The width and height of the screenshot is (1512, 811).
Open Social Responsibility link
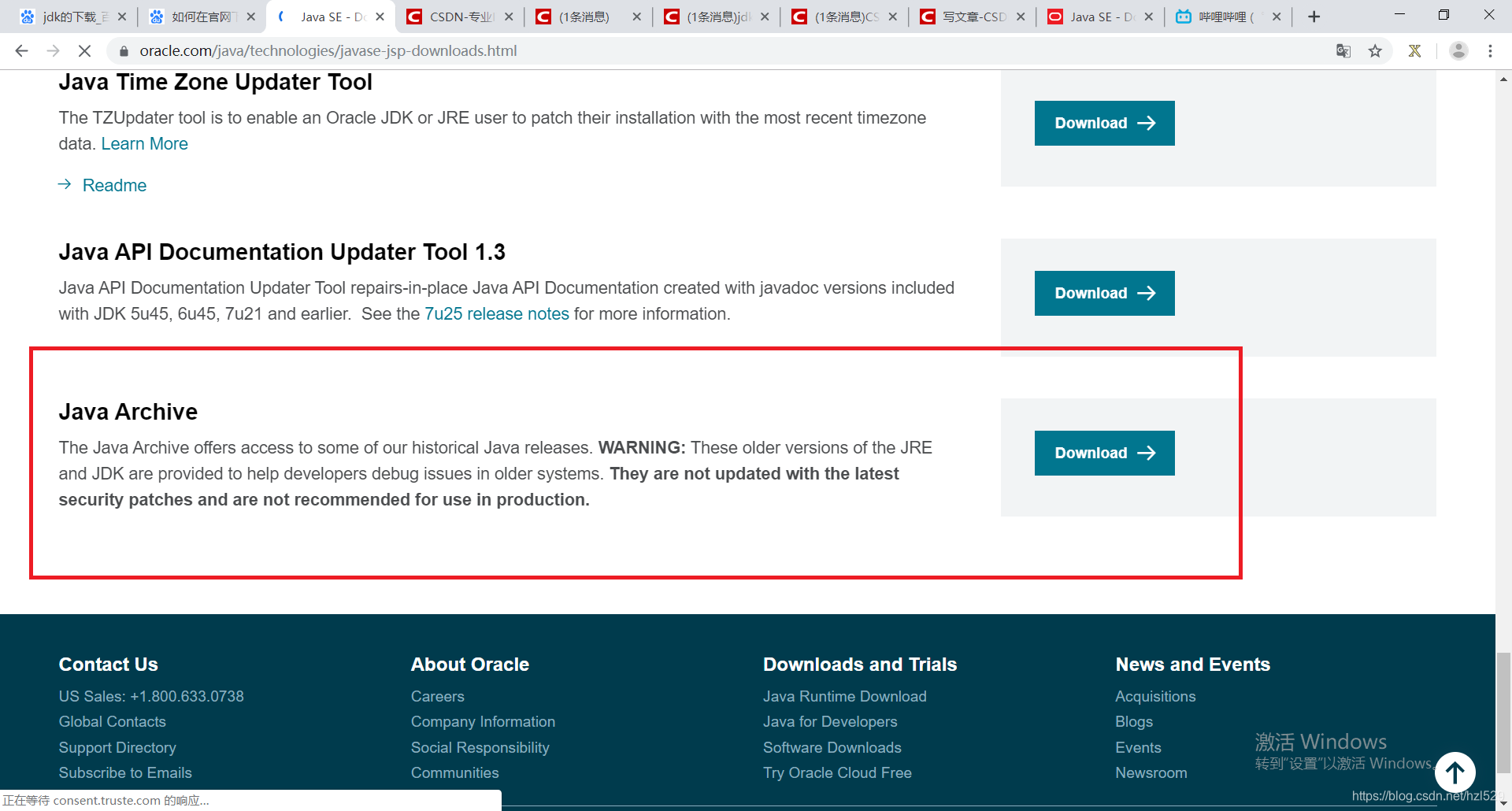[x=480, y=747]
